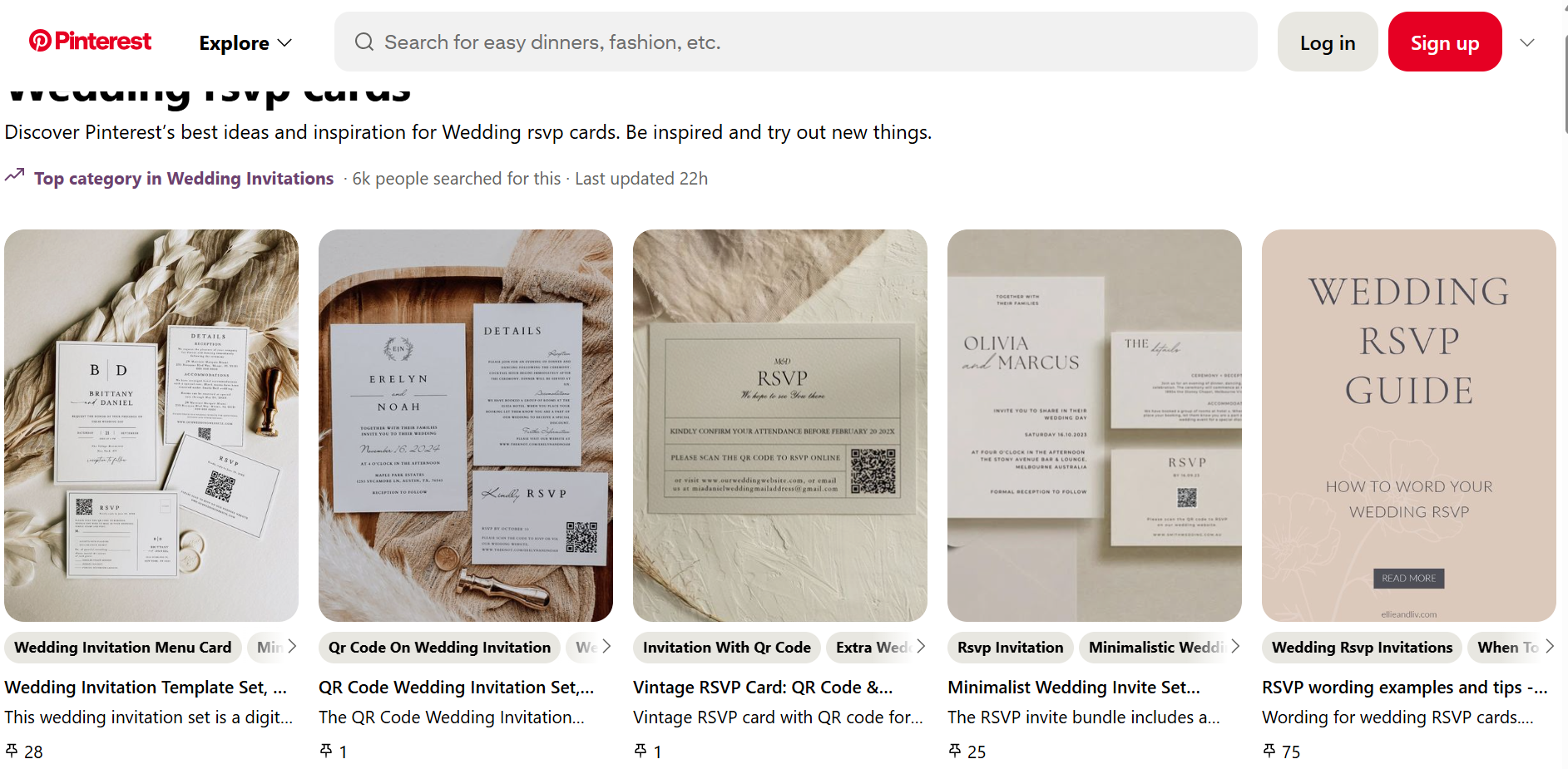
Task: Select the Qr Code On Wedding Invitation tag
Action: tap(439, 648)
